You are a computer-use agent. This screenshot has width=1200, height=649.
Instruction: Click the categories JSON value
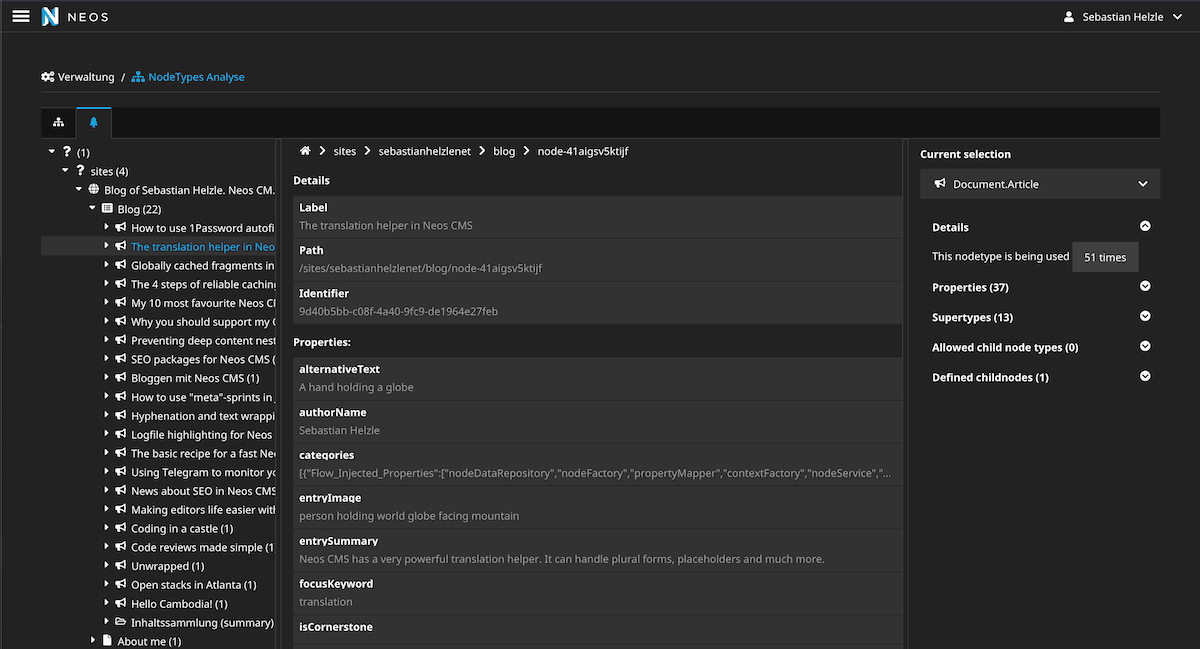click(x=595, y=473)
